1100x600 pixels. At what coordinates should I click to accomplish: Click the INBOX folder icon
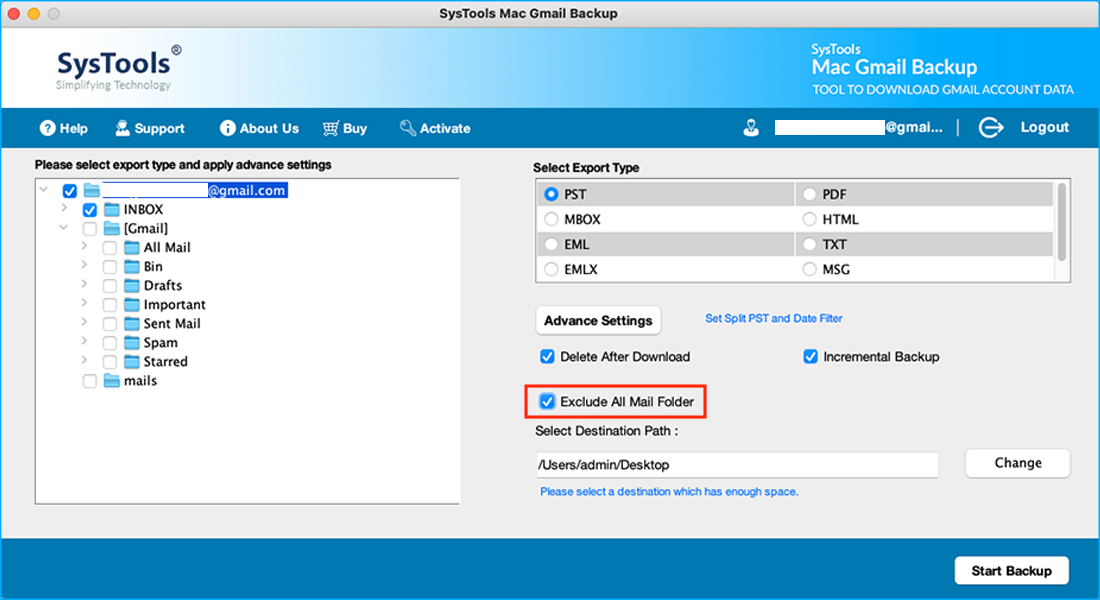click(x=112, y=209)
